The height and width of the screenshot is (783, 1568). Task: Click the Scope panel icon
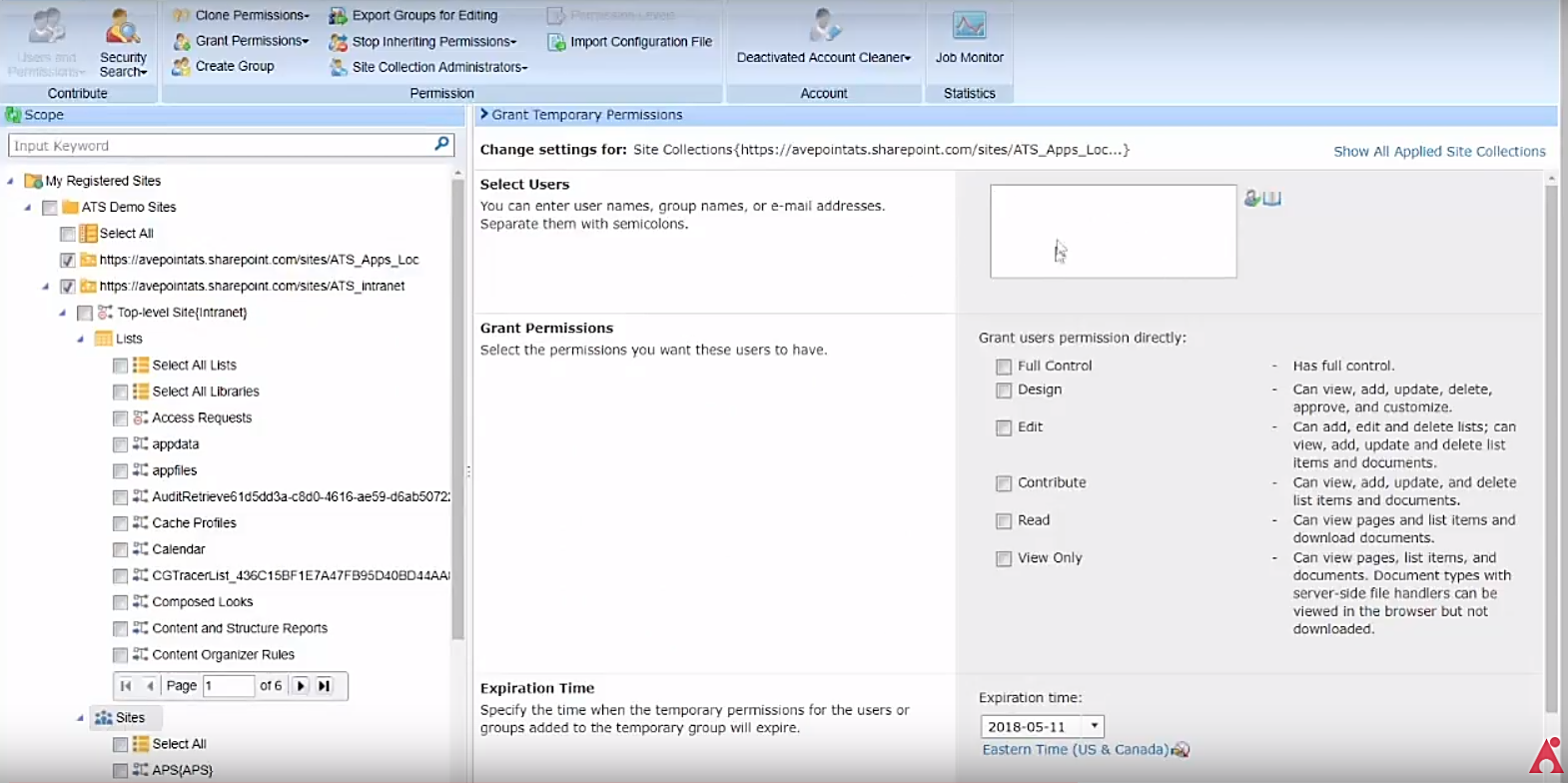(13, 115)
